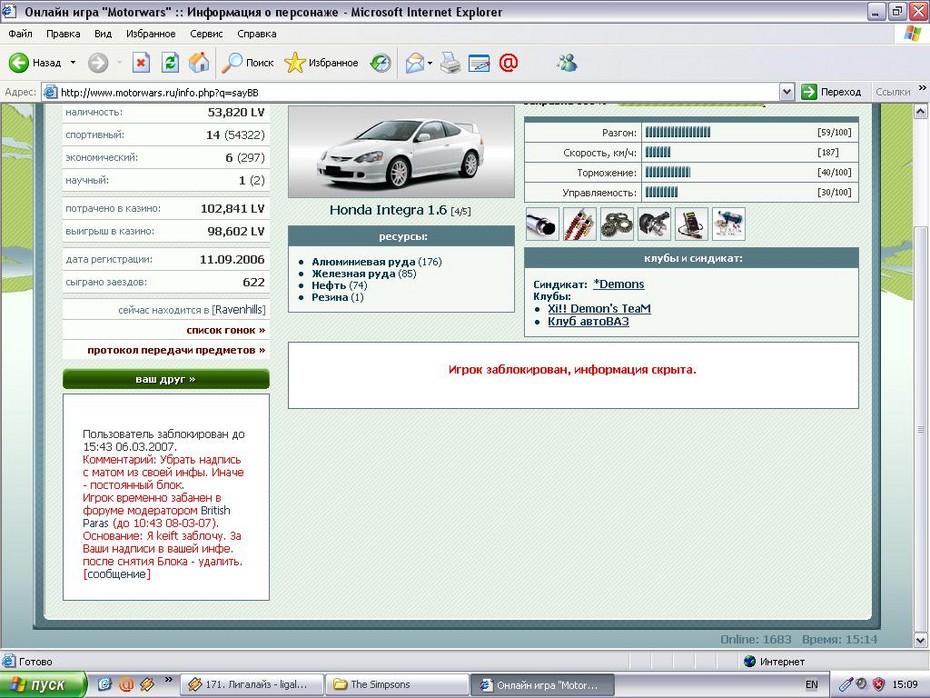Open the Файл menu
This screenshot has width=930, height=698.
click(20, 34)
